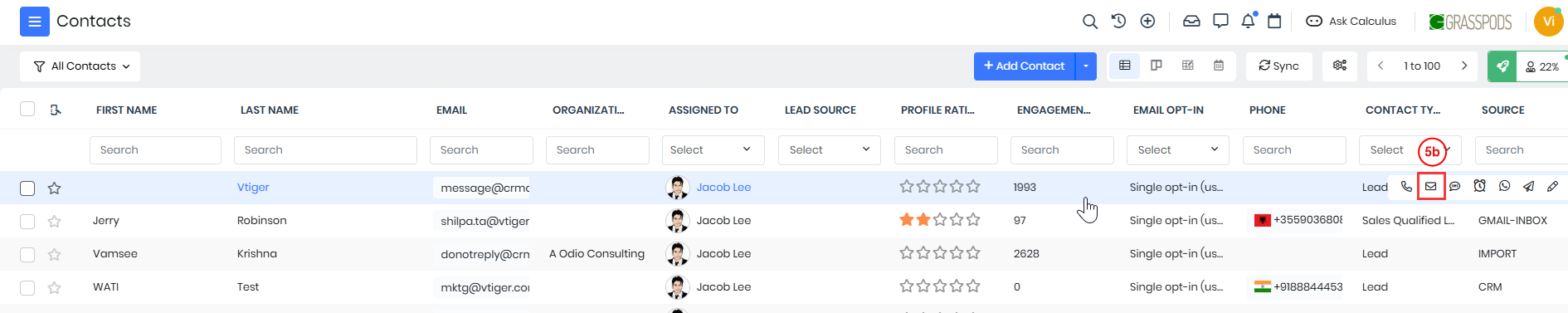This screenshot has height=313, width=1568.
Task: Sort by FIRST NAME column header
Action: pos(126,110)
